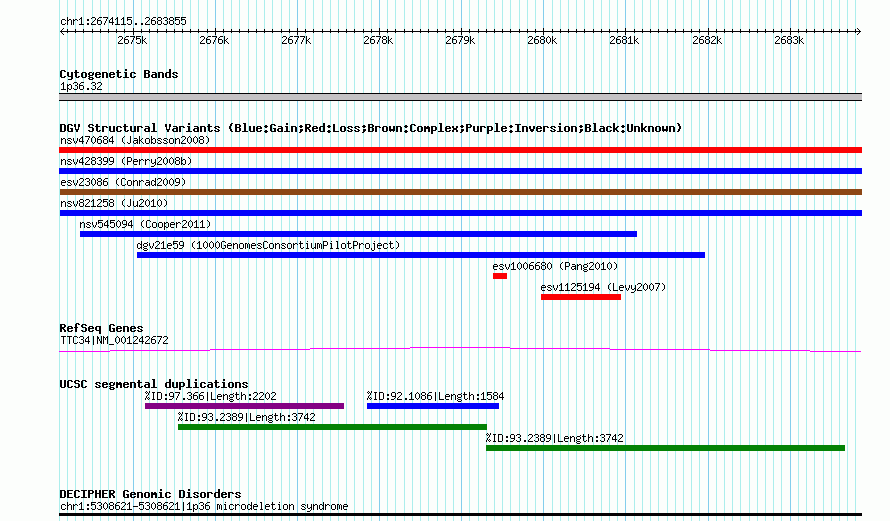Click the dgv21e59 1000GenomesConsortiumPilotProject label

pyautogui.click(x=268, y=245)
